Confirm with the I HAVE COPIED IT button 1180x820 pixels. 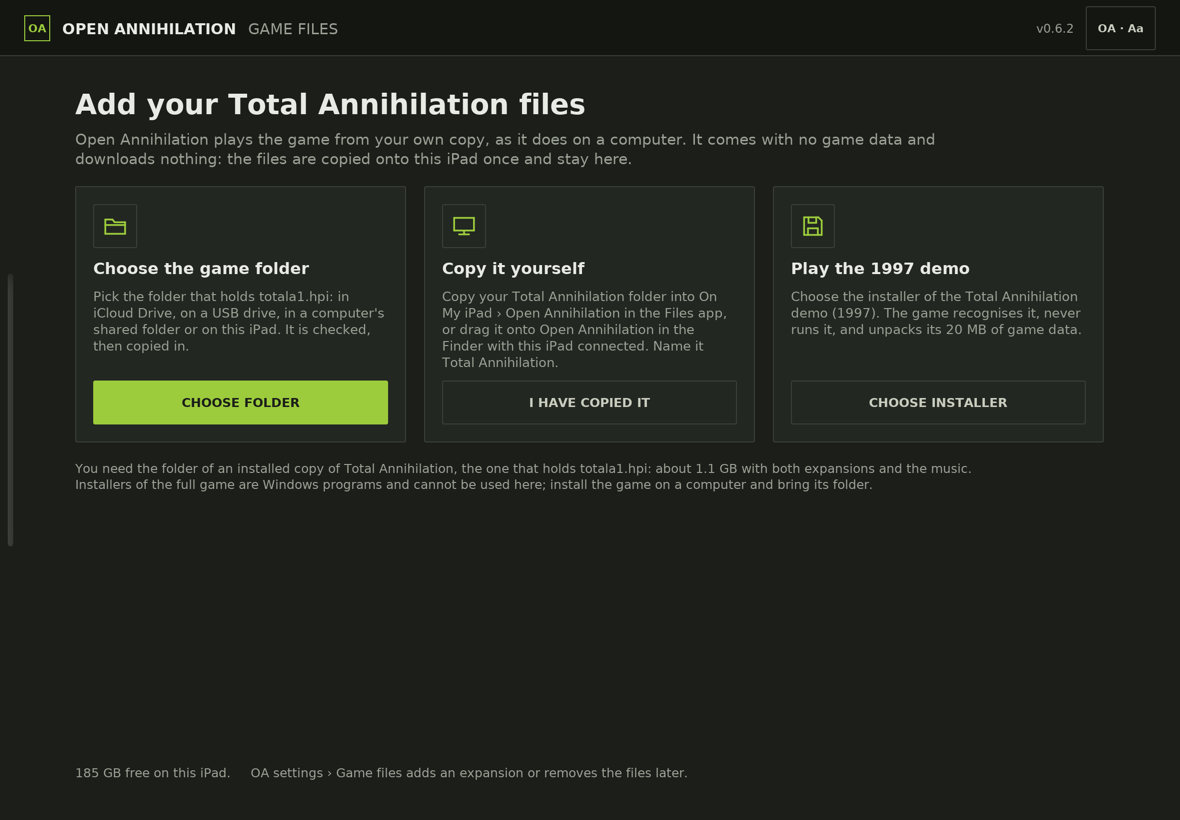[589, 402]
